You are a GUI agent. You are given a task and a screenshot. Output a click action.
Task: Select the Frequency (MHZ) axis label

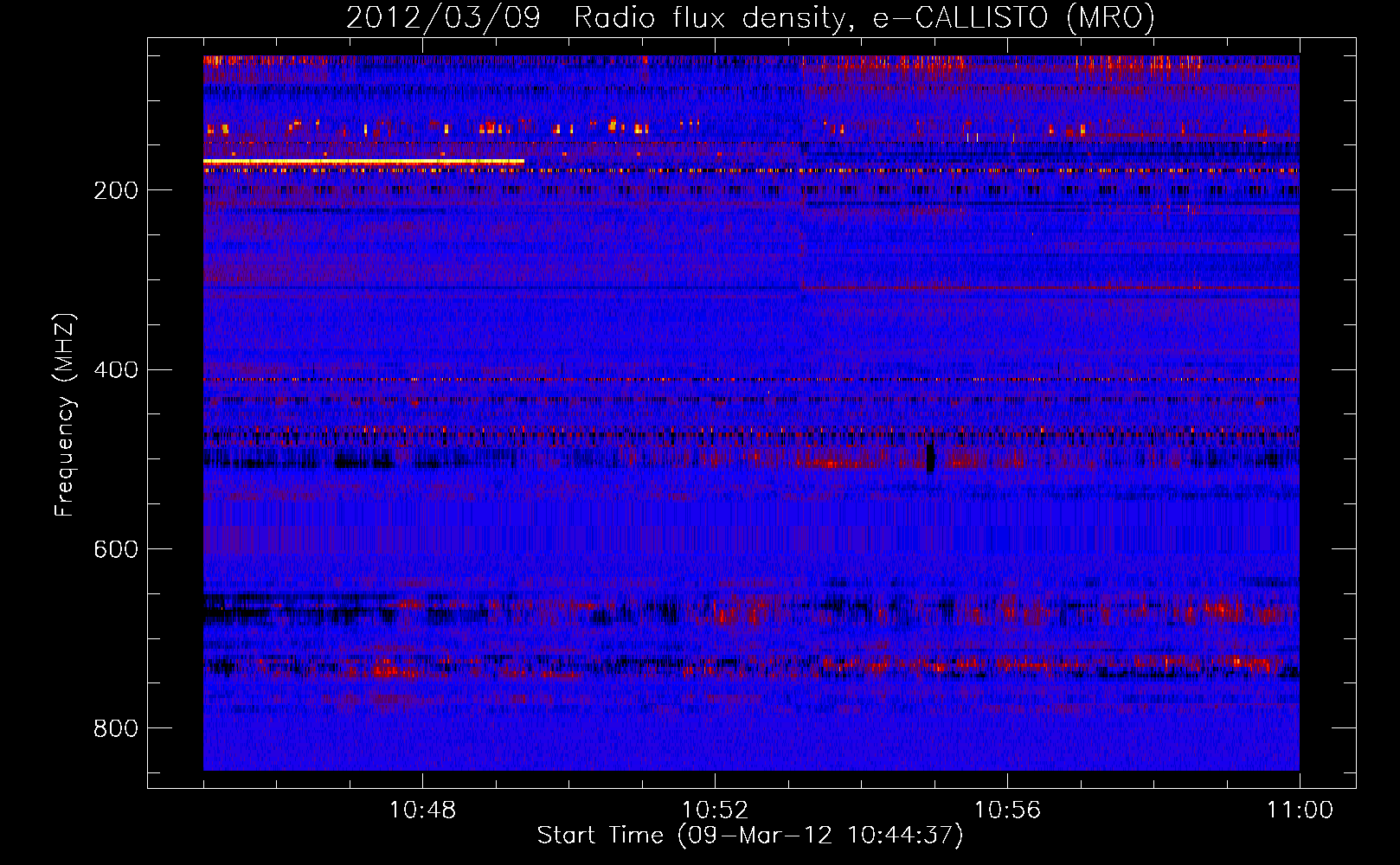[x=64, y=414]
